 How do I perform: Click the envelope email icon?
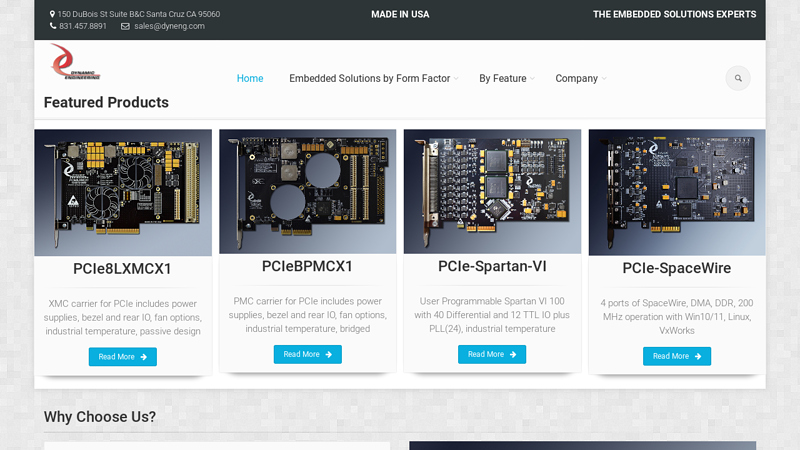point(125,26)
